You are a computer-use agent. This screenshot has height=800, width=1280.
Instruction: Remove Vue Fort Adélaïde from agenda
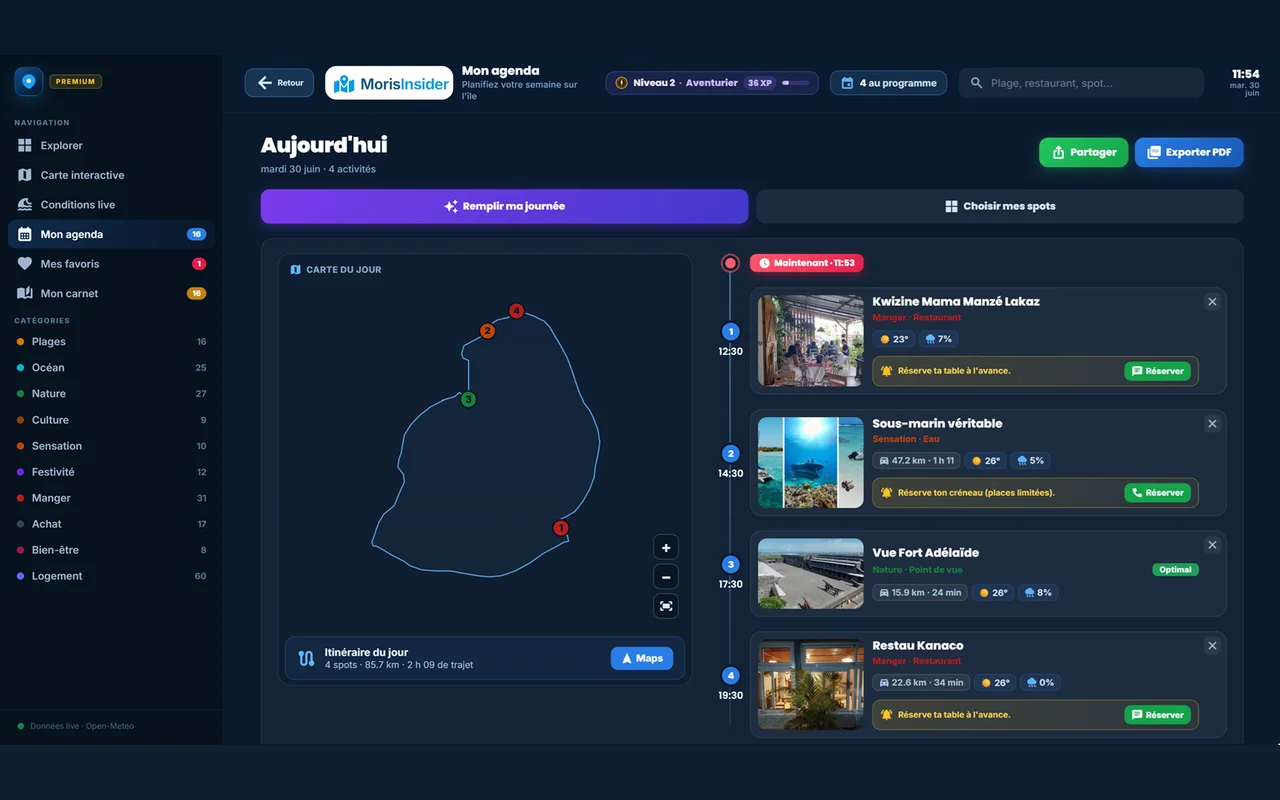pos(1212,545)
